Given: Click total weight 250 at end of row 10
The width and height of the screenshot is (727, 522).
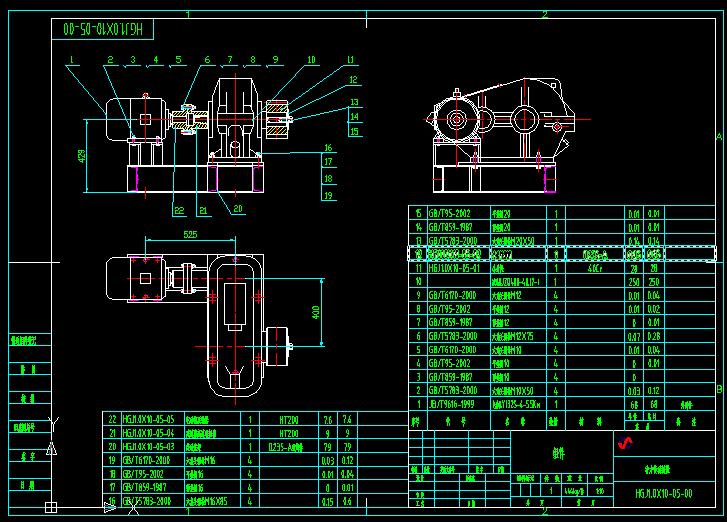Looking at the screenshot, I should tap(654, 281).
